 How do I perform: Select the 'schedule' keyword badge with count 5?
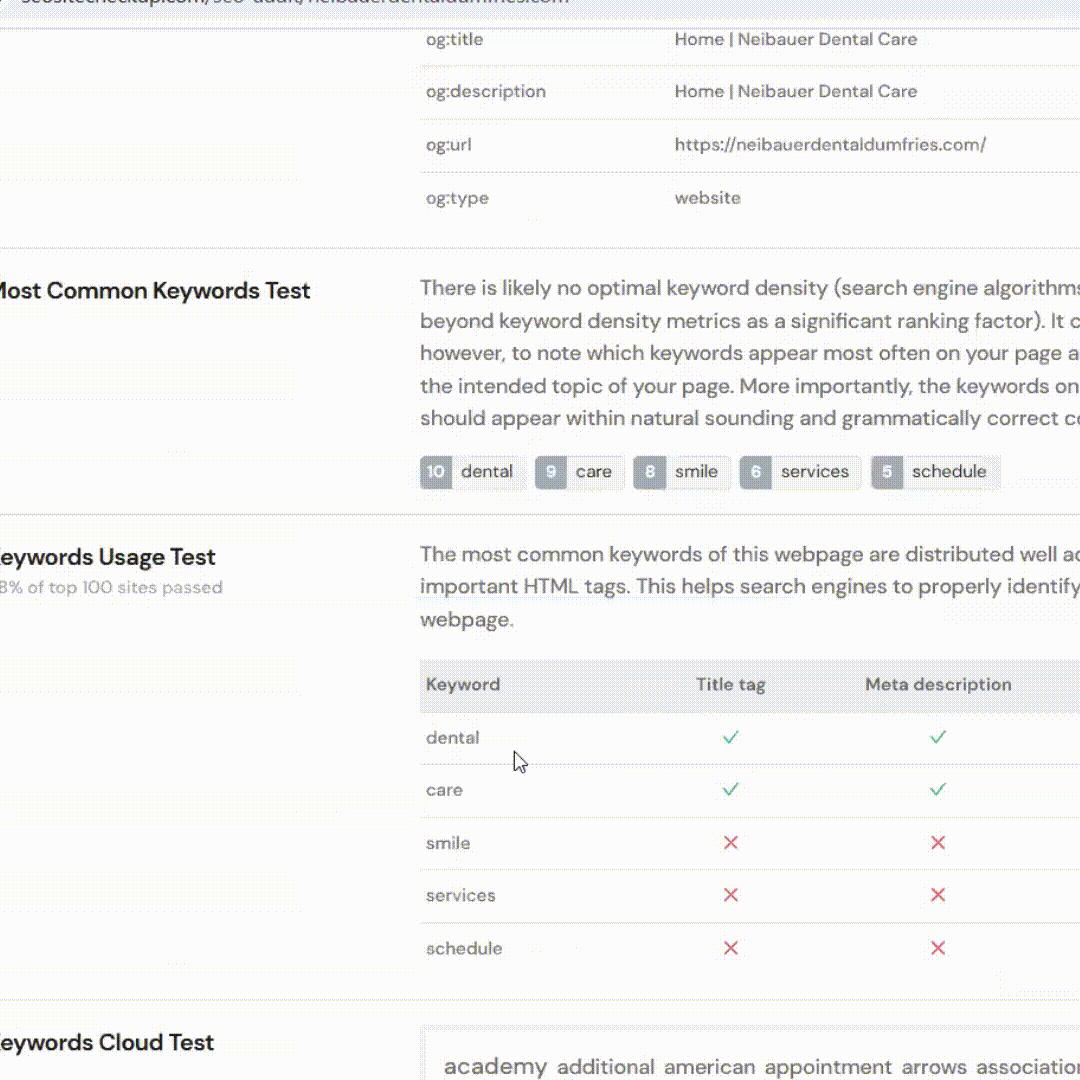pyautogui.click(x=934, y=472)
